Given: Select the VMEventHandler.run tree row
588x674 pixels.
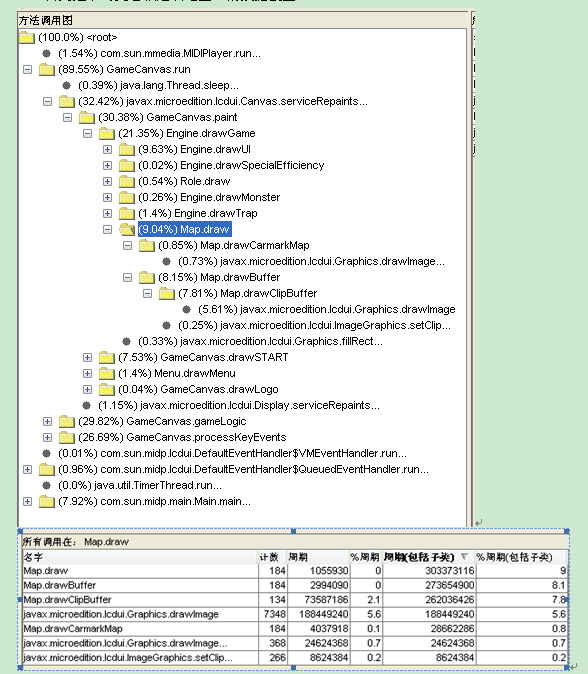Looking at the screenshot, I should [232, 453].
